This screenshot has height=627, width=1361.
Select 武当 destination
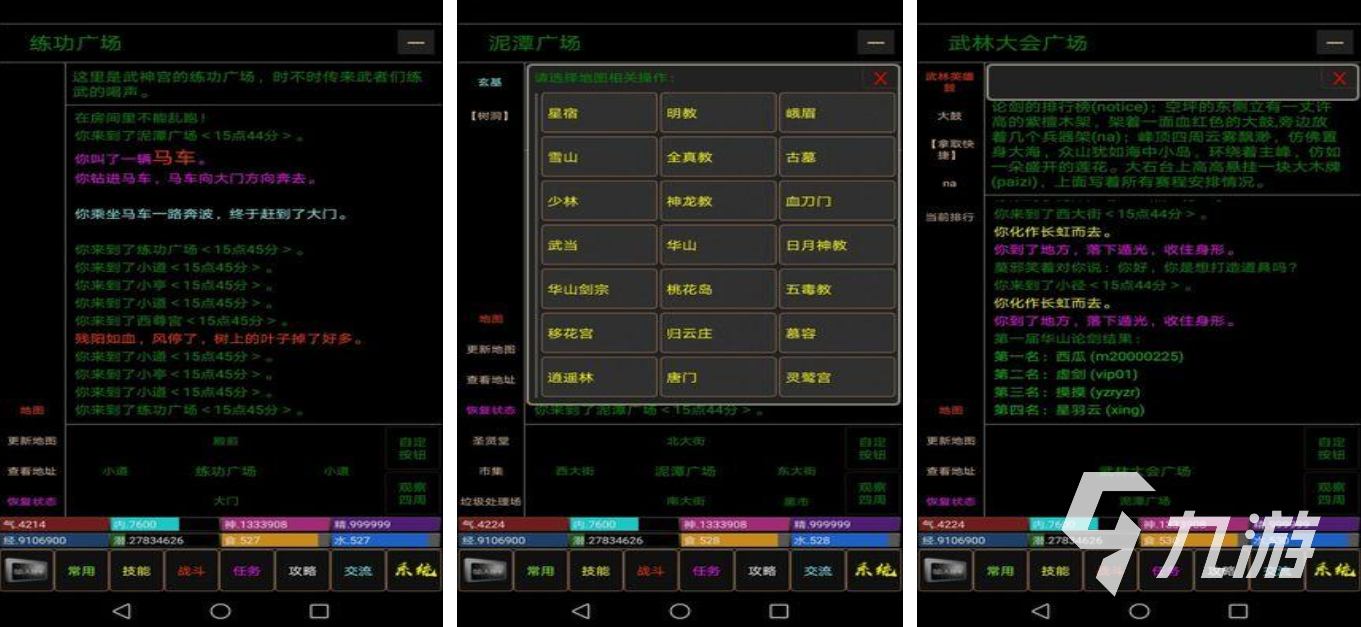(x=598, y=245)
